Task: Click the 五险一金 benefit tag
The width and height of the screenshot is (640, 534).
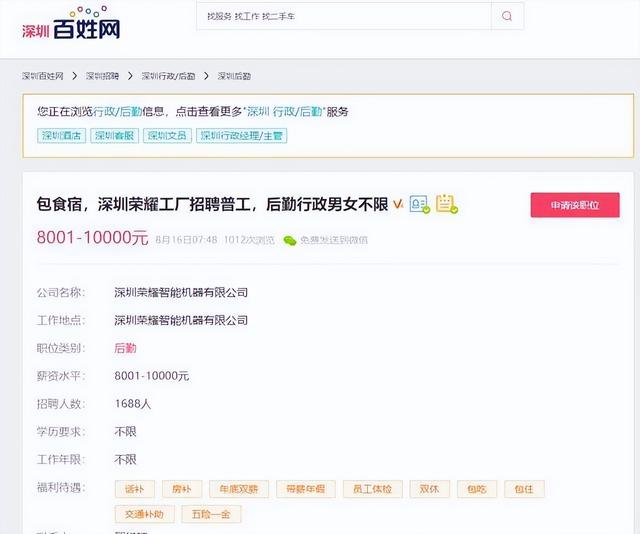Action: click(x=211, y=514)
